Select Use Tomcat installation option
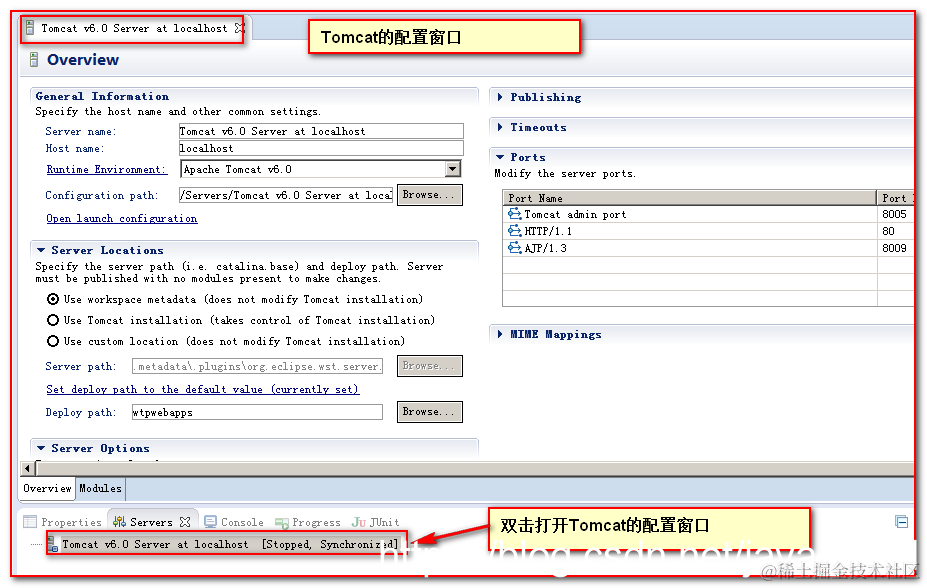Viewport: 927px width, 588px height. pos(53,320)
